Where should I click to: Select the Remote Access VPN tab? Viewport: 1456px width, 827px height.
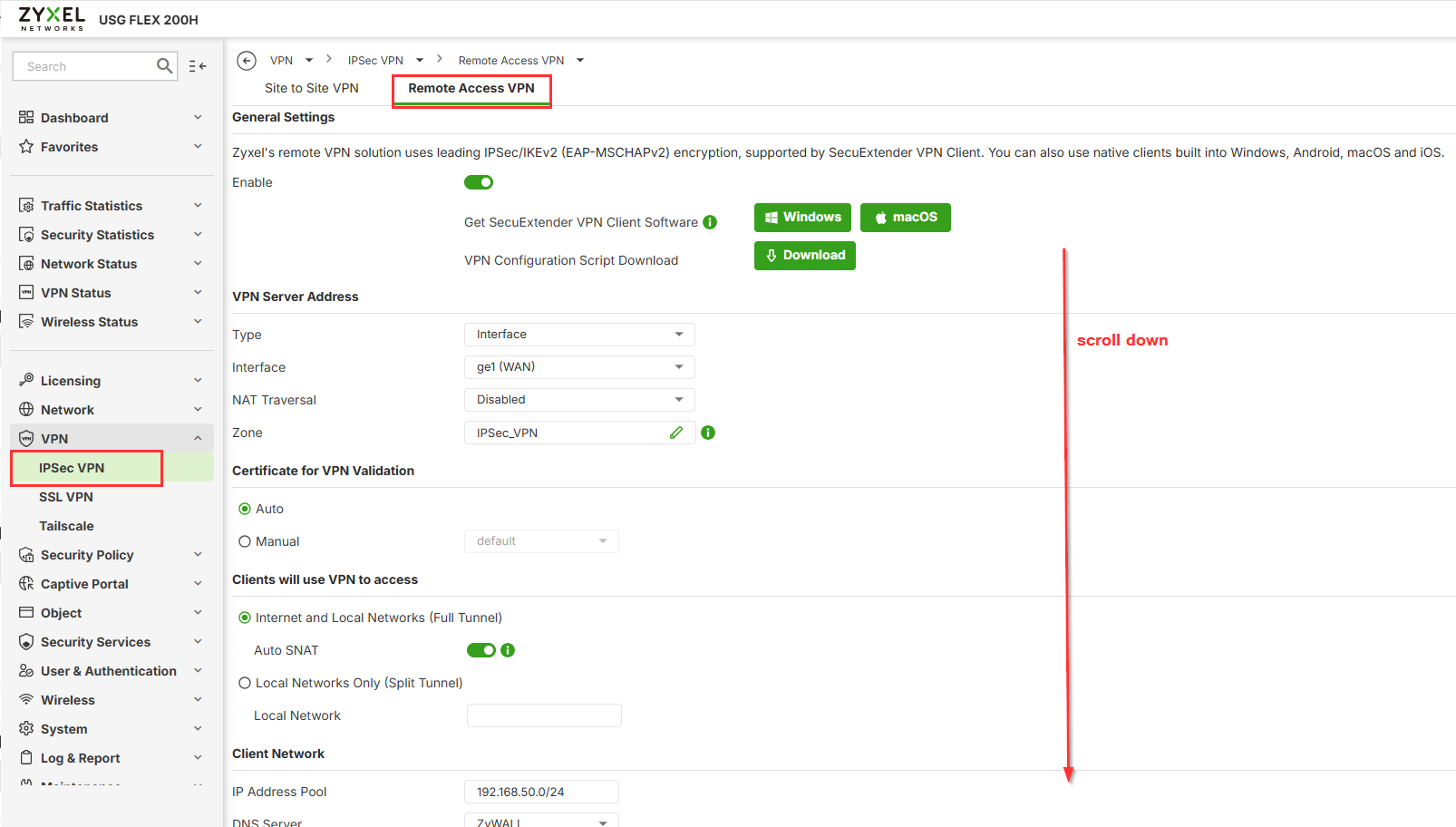pyautogui.click(x=471, y=88)
